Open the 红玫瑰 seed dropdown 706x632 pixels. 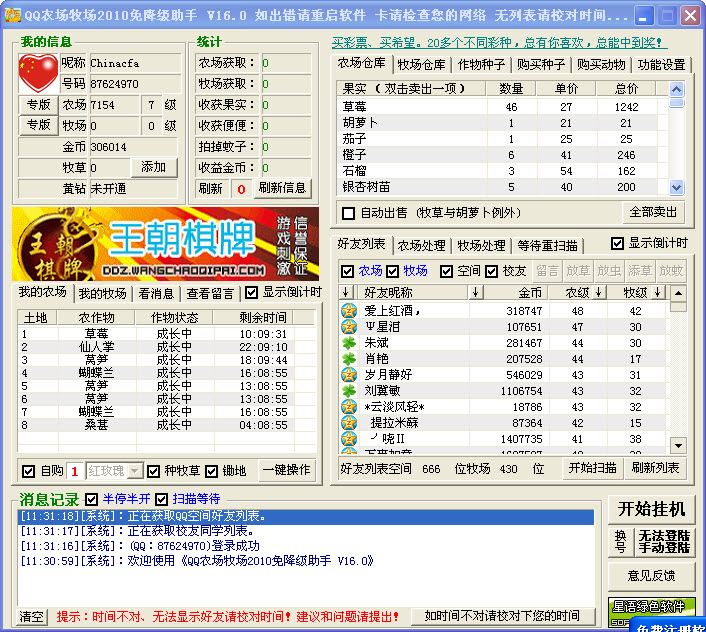(x=135, y=471)
